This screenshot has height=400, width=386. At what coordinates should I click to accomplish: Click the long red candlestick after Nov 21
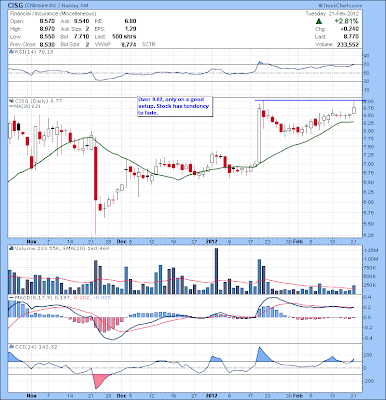(x=96, y=173)
